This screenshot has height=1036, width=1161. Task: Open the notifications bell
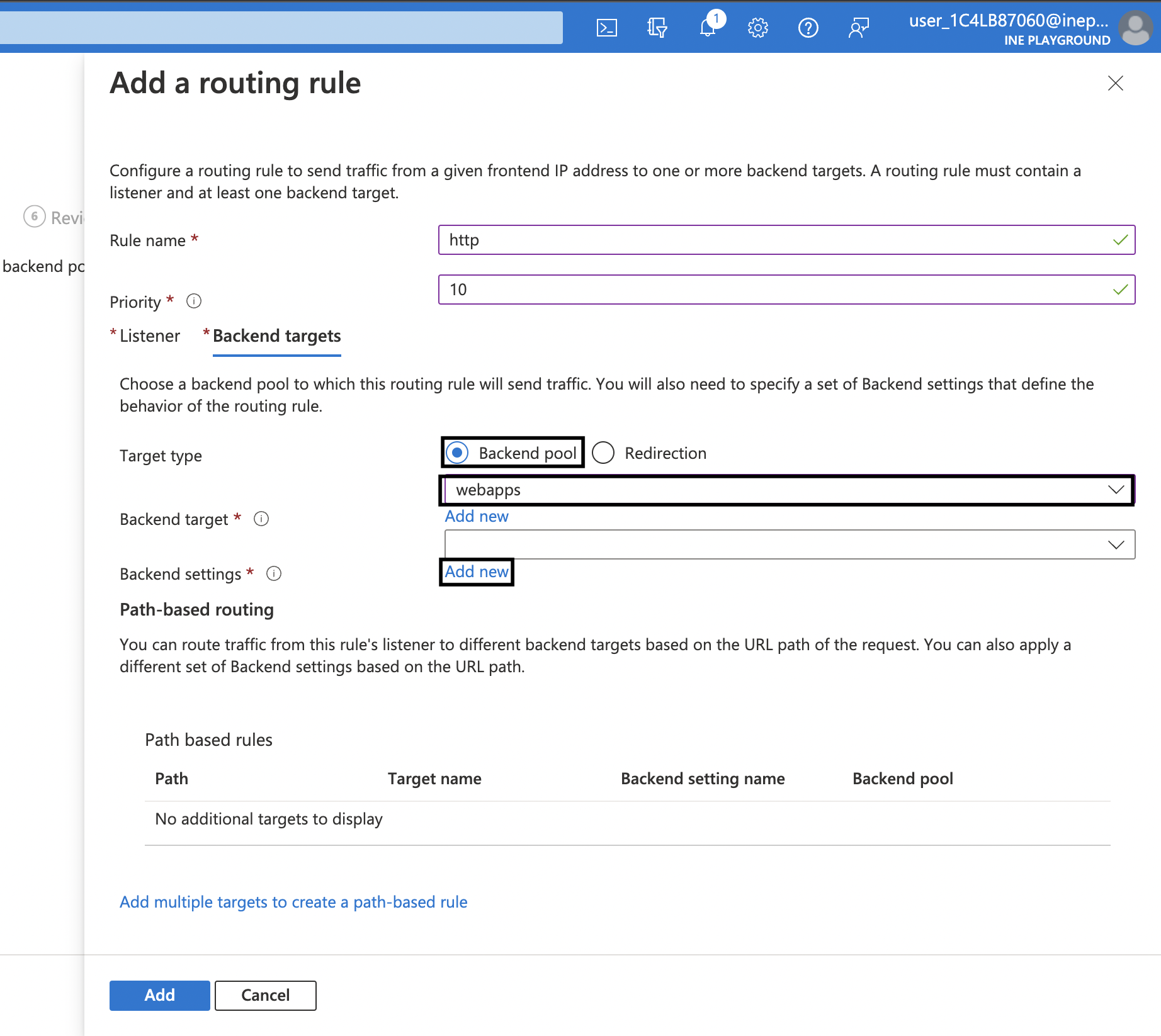(708, 28)
